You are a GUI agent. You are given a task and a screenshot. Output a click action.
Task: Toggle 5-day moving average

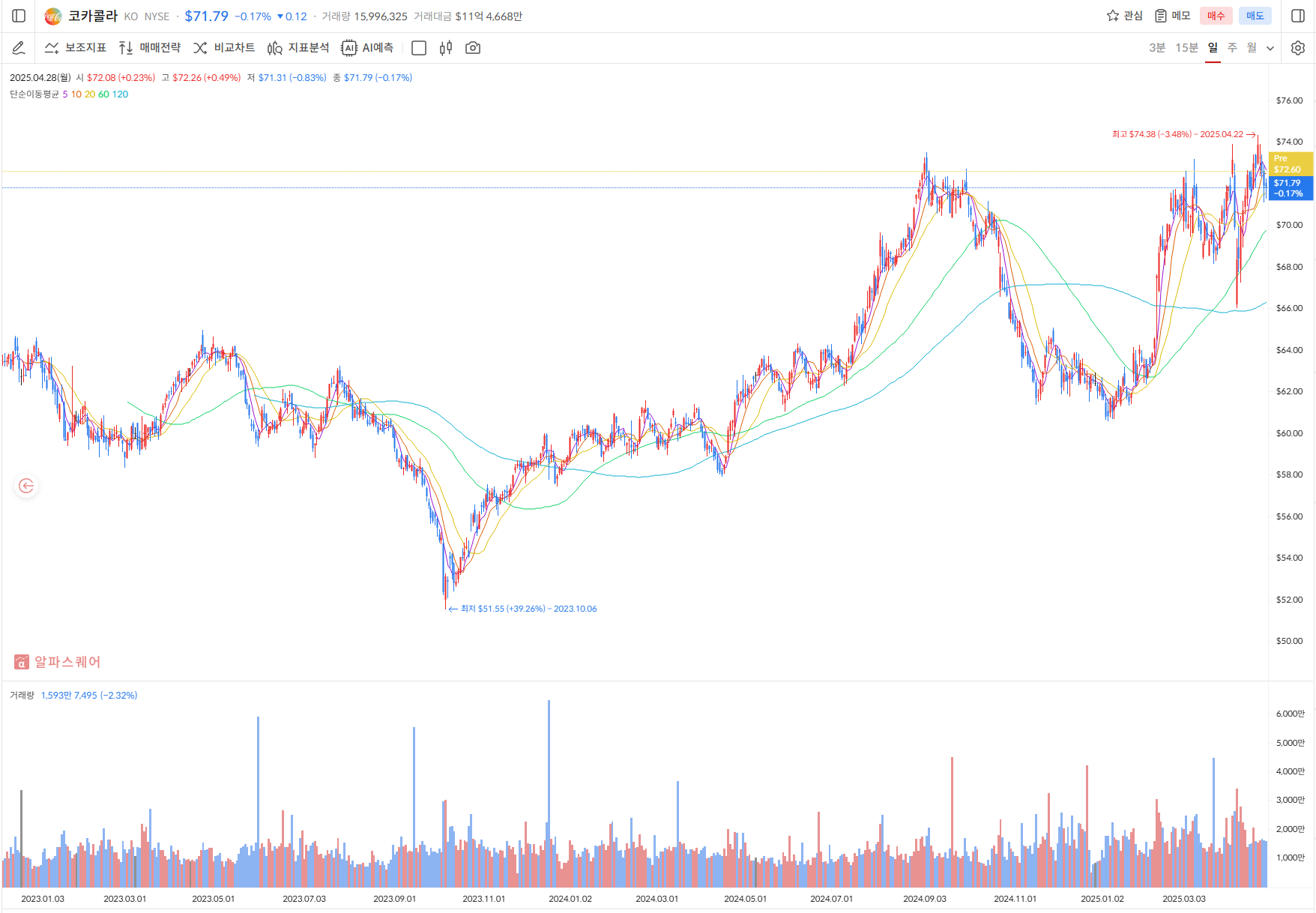click(65, 94)
